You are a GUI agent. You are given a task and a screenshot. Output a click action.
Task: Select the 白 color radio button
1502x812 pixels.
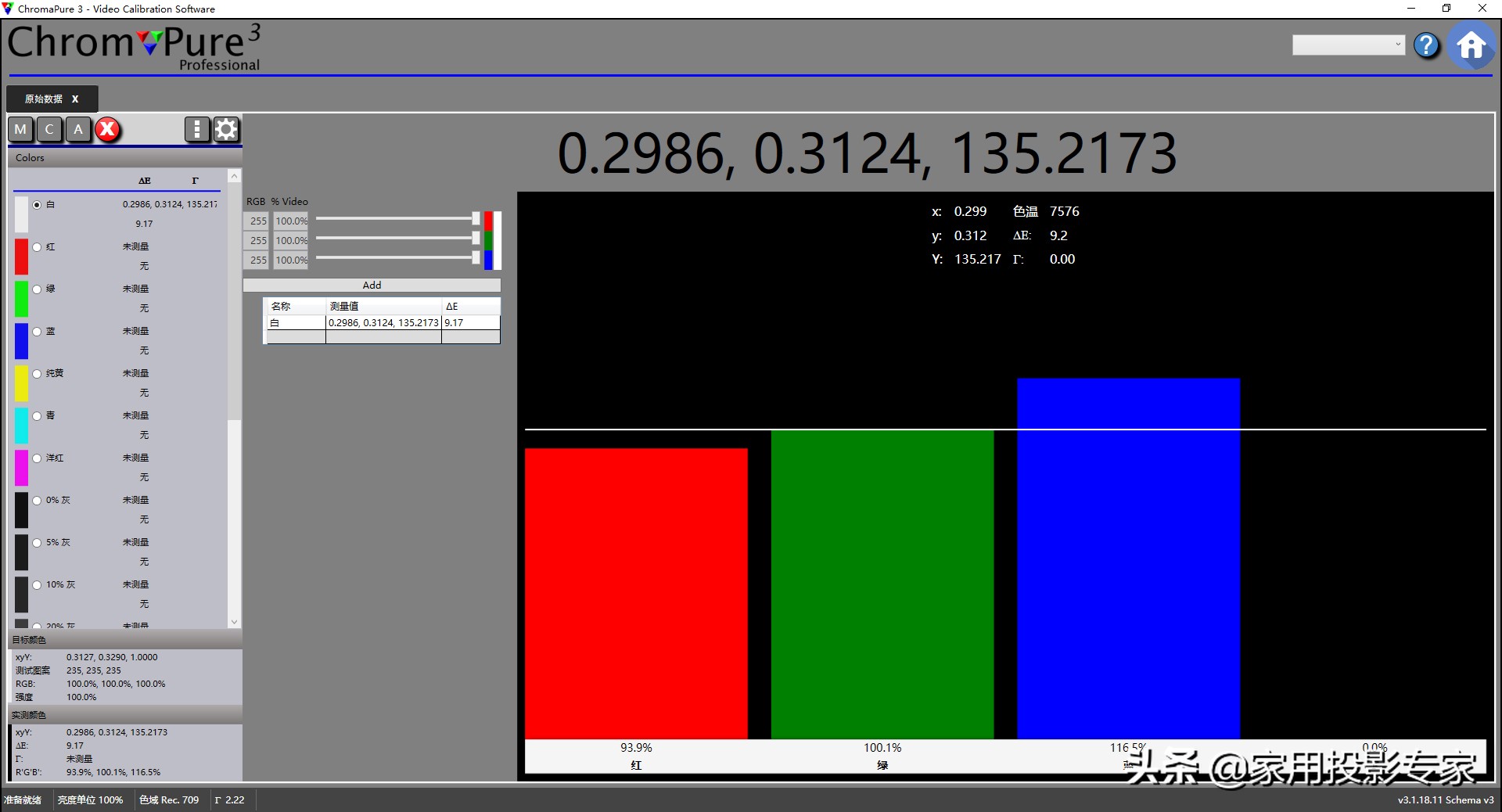tap(37, 205)
